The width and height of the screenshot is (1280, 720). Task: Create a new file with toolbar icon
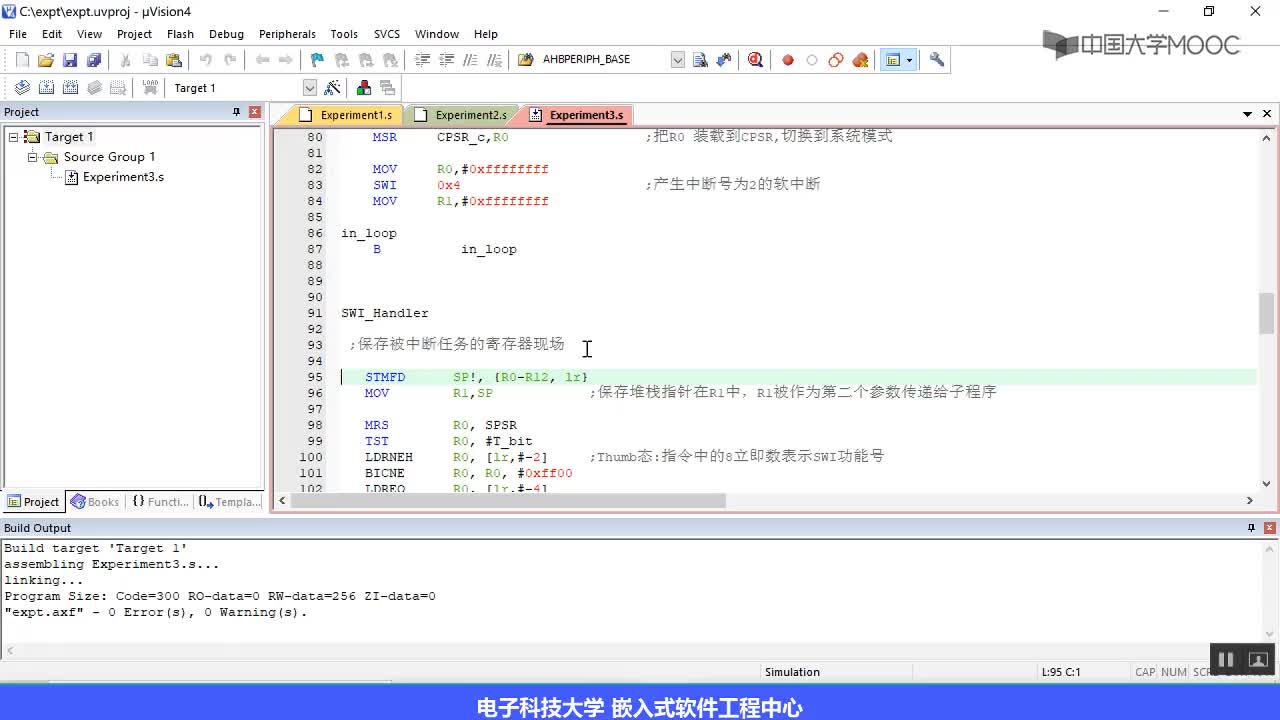coord(22,60)
